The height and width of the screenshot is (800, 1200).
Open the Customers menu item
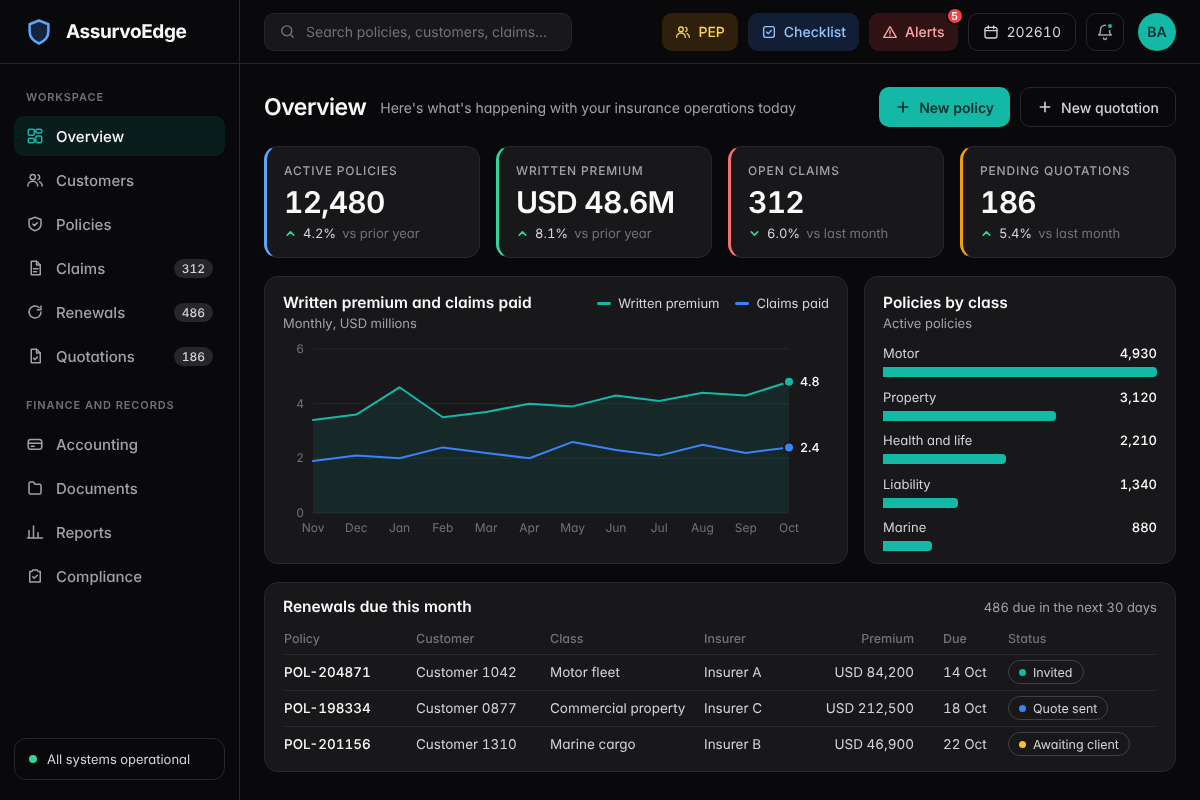point(119,180)
